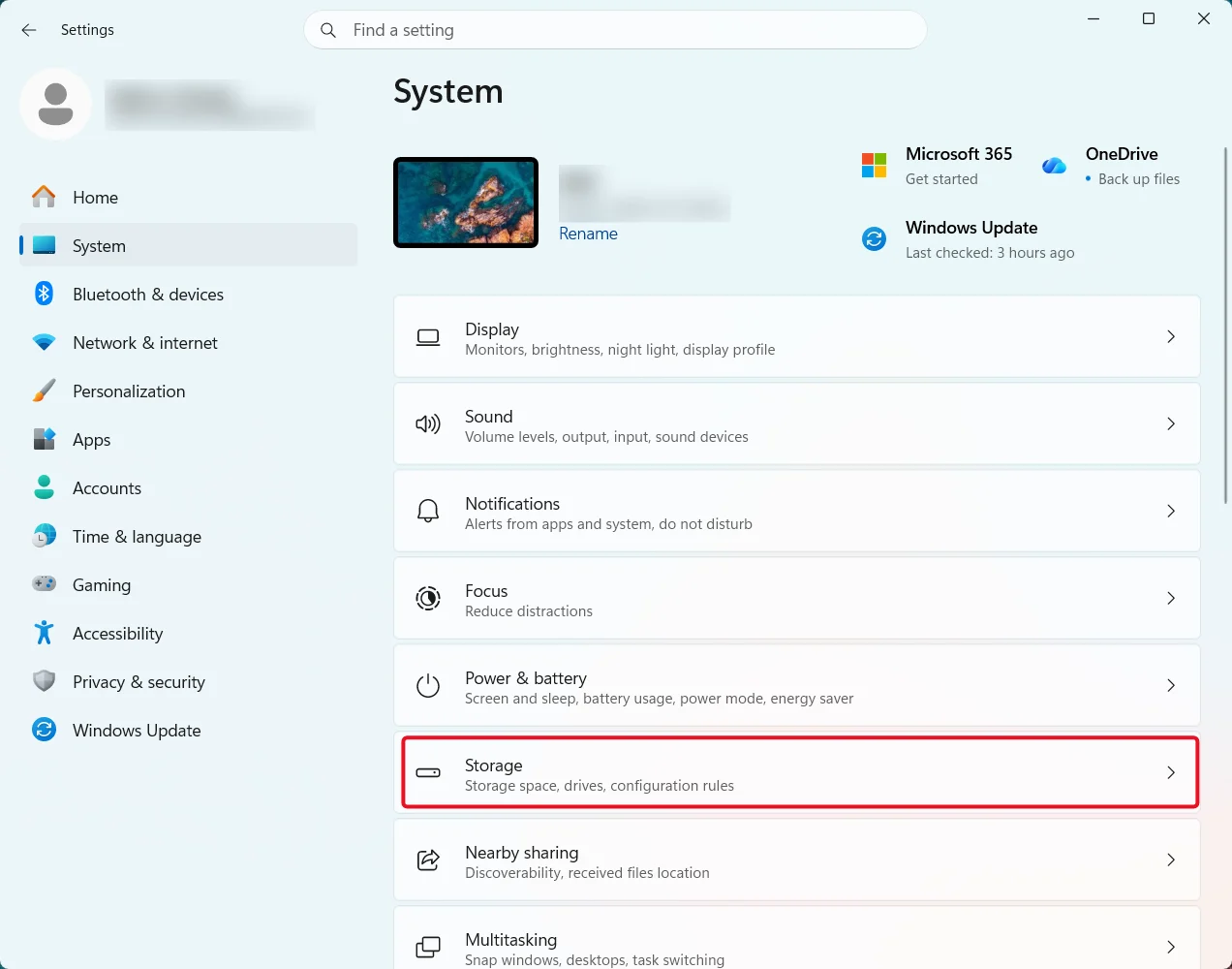Open Accounts settings category

(x=188, y=487)
